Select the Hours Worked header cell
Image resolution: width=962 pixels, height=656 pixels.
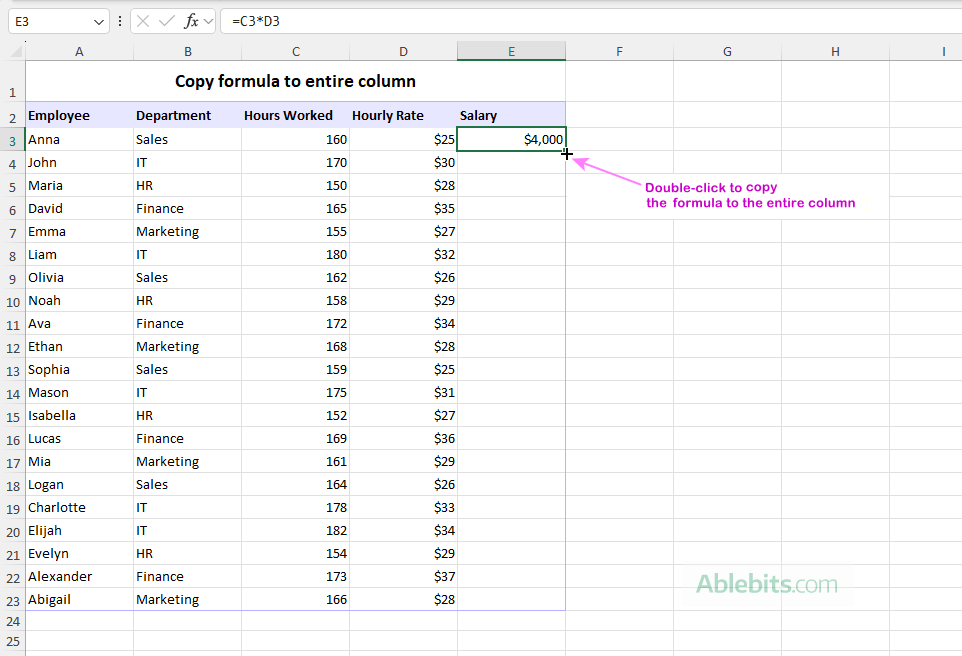click(289, 115)
